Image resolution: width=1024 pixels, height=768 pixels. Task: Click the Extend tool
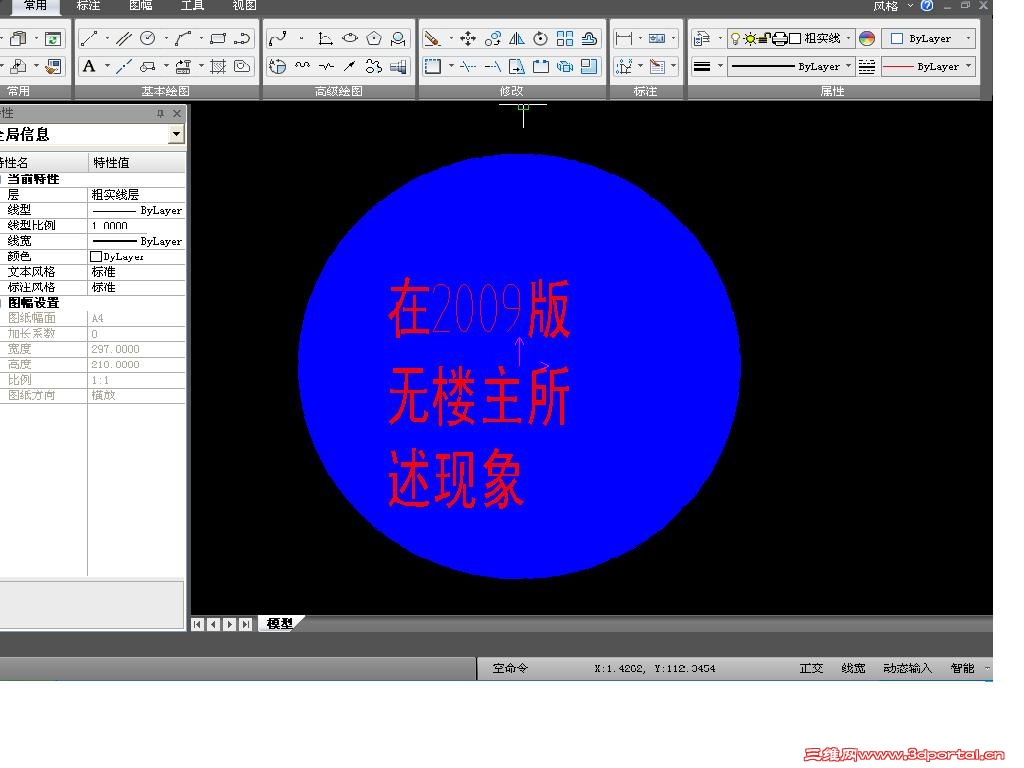click(x=492, y=66)
